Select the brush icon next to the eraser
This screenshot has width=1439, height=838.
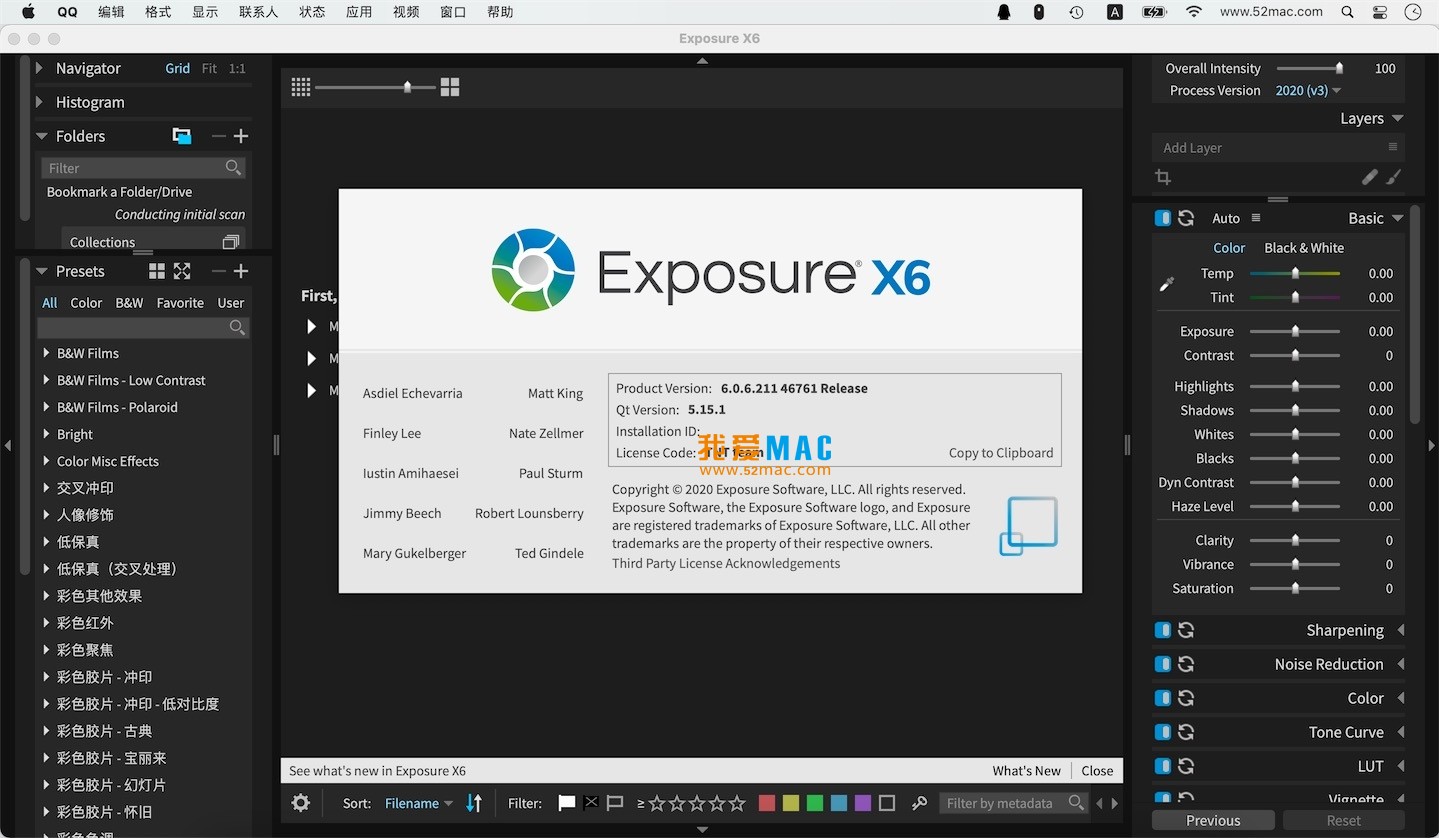point(1369,176)
